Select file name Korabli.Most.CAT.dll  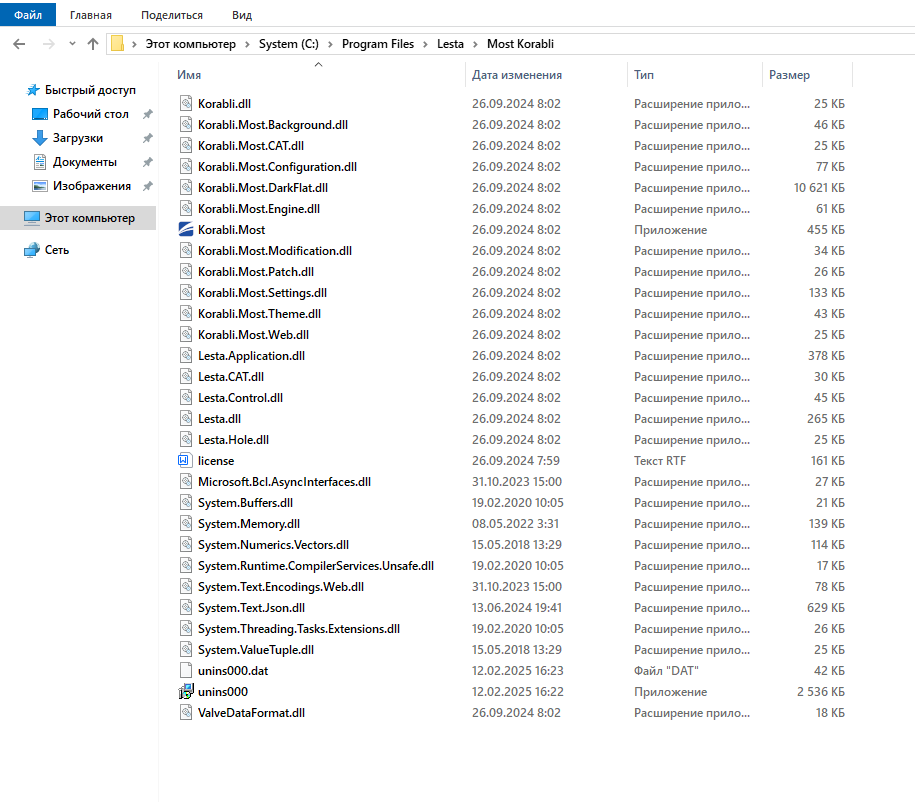251,146
